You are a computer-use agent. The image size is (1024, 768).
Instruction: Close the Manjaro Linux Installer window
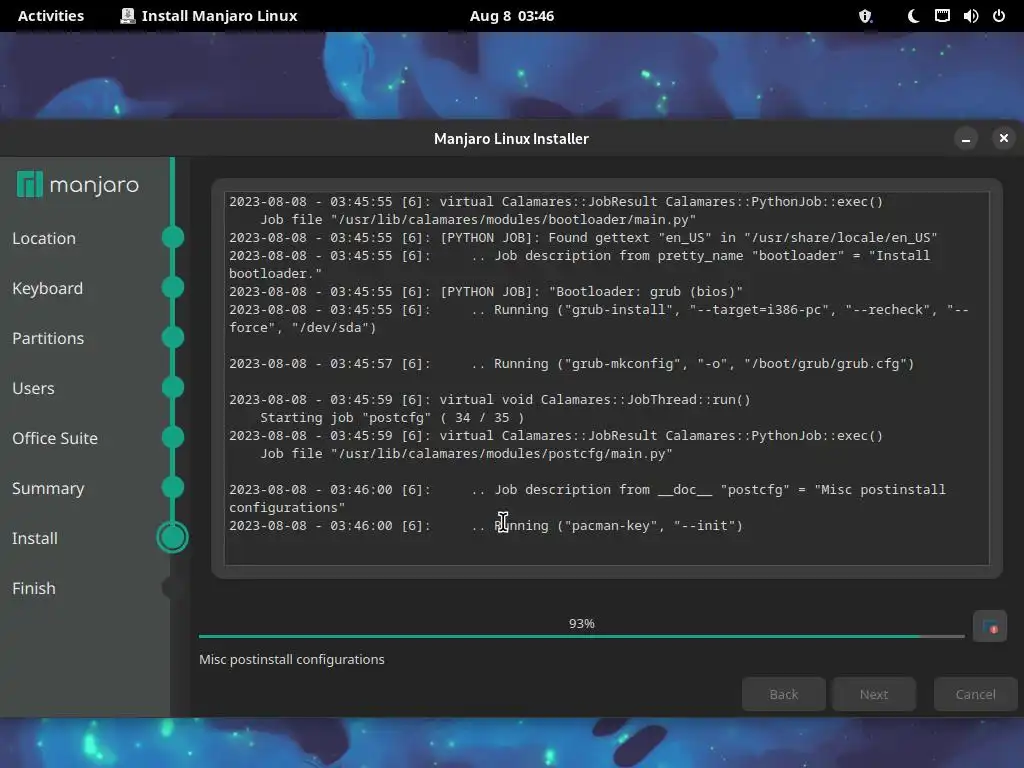tap(1004, 138)
